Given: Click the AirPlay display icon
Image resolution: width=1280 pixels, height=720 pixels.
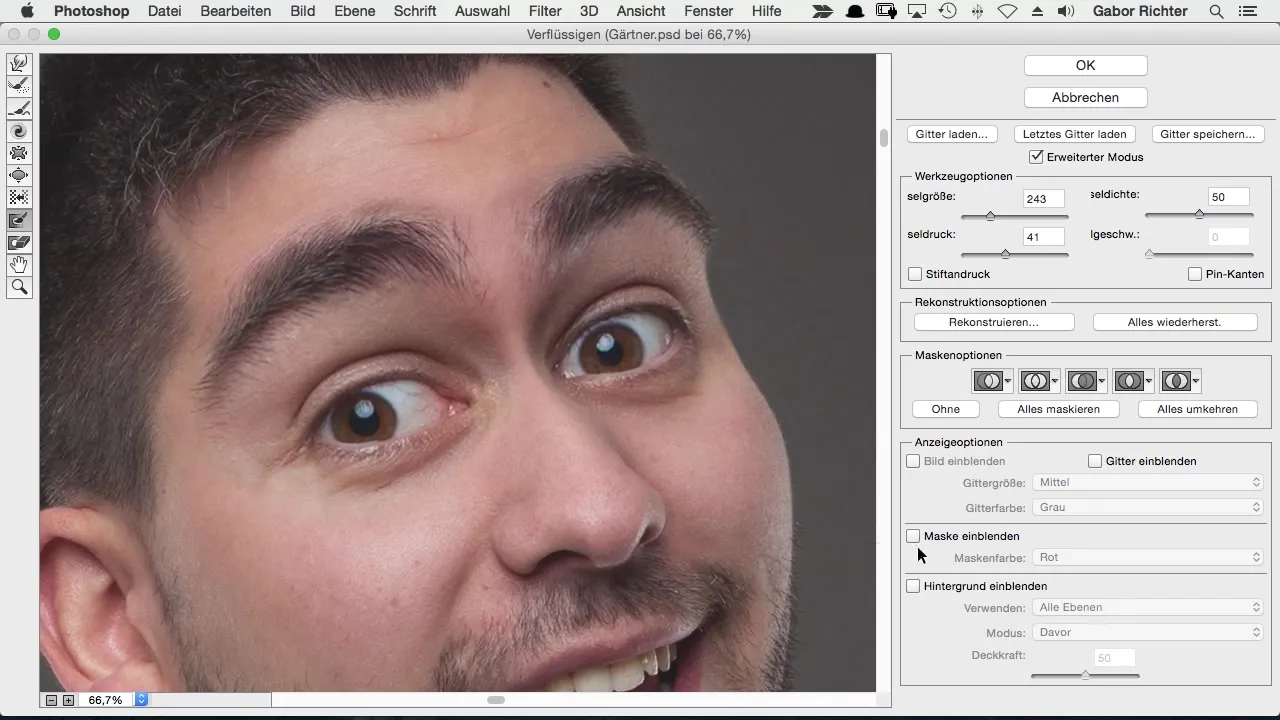Looking at the screenshot, I should [917, 12].
